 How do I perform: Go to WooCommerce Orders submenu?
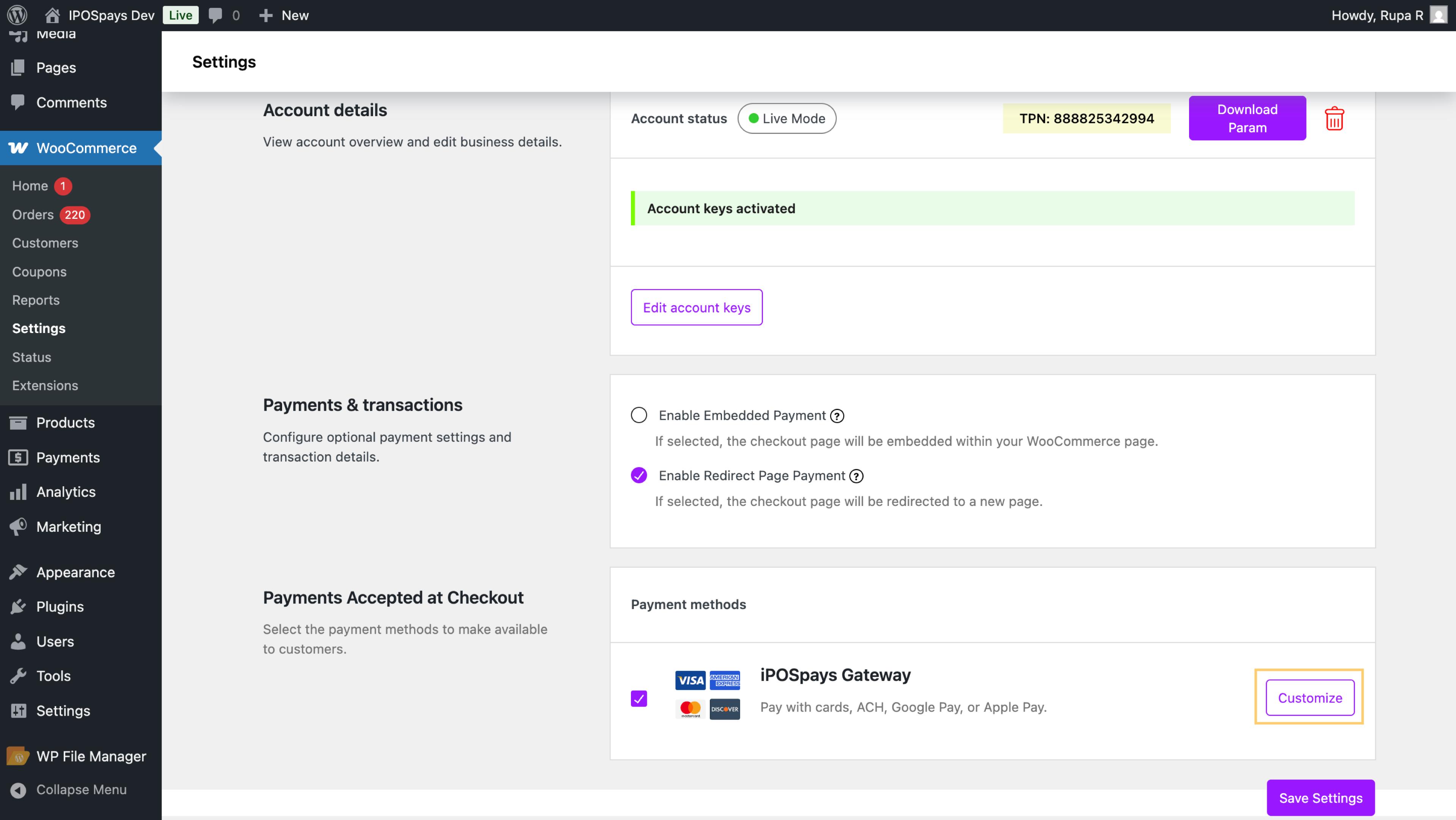click(x=33, y=215)
